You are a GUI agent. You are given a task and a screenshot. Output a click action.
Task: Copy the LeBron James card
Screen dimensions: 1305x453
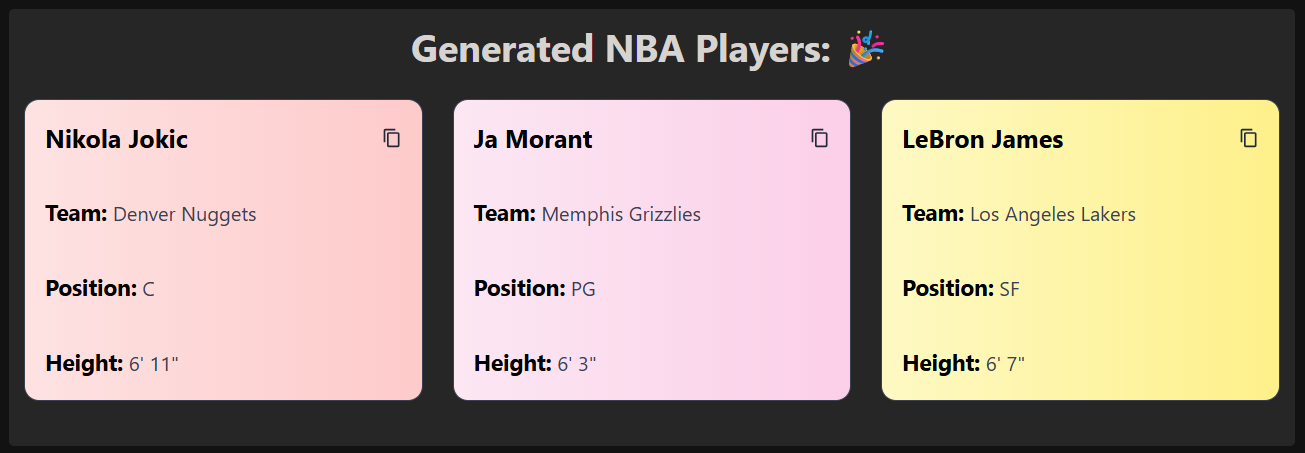pos(1248,139)
